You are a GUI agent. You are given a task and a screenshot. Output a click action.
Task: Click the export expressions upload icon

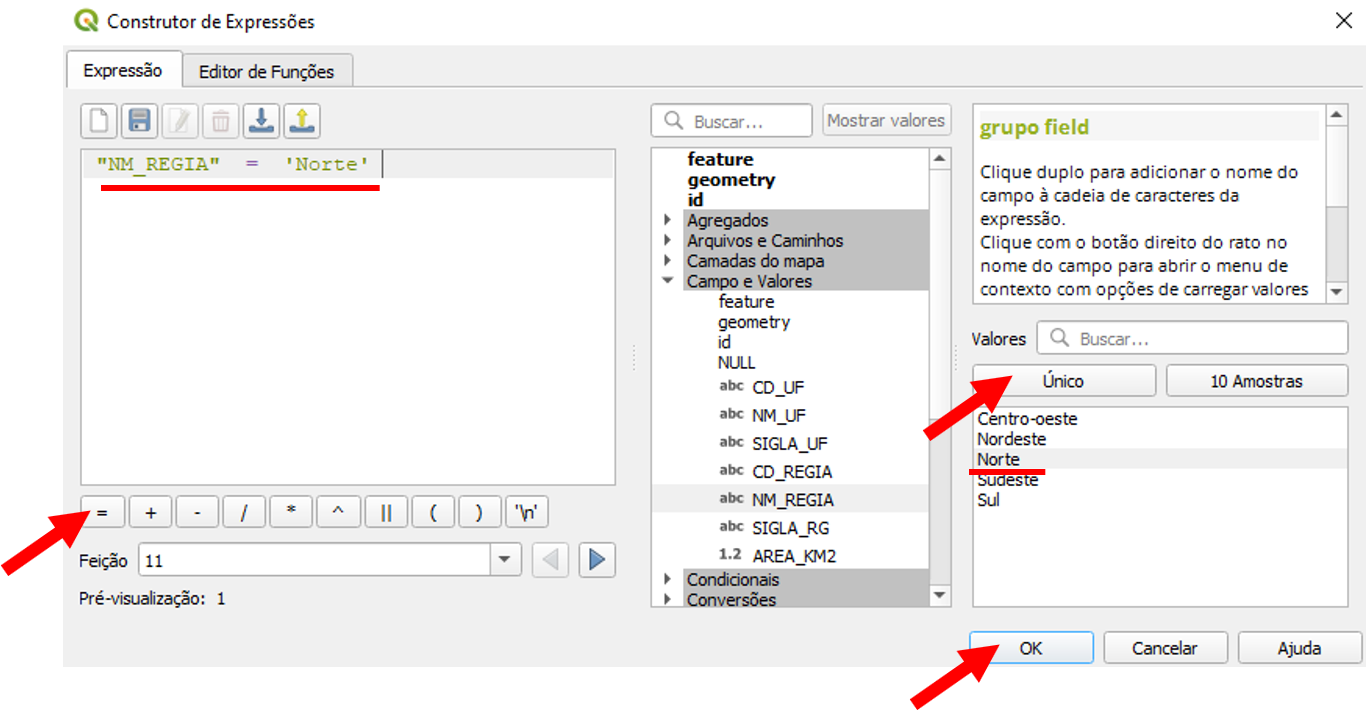pyautogui.click(x=302, y=121)
